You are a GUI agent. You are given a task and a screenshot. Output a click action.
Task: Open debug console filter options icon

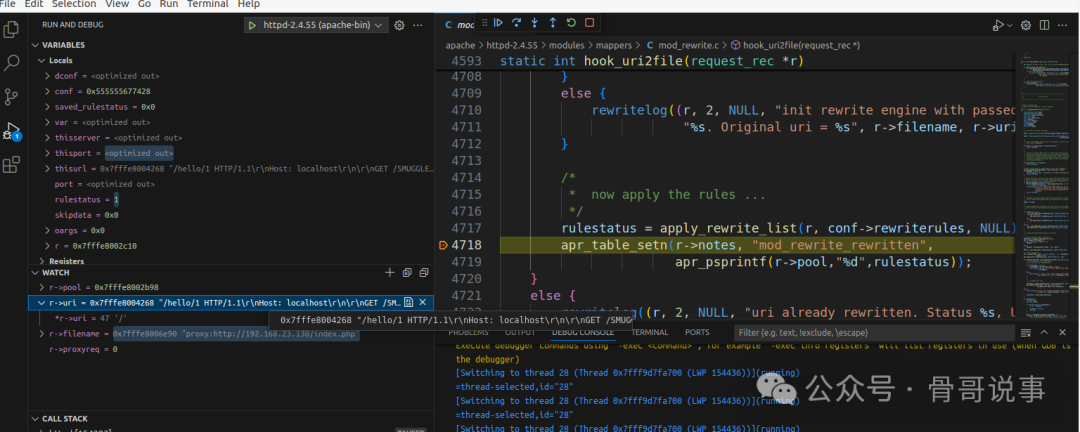1026,333
